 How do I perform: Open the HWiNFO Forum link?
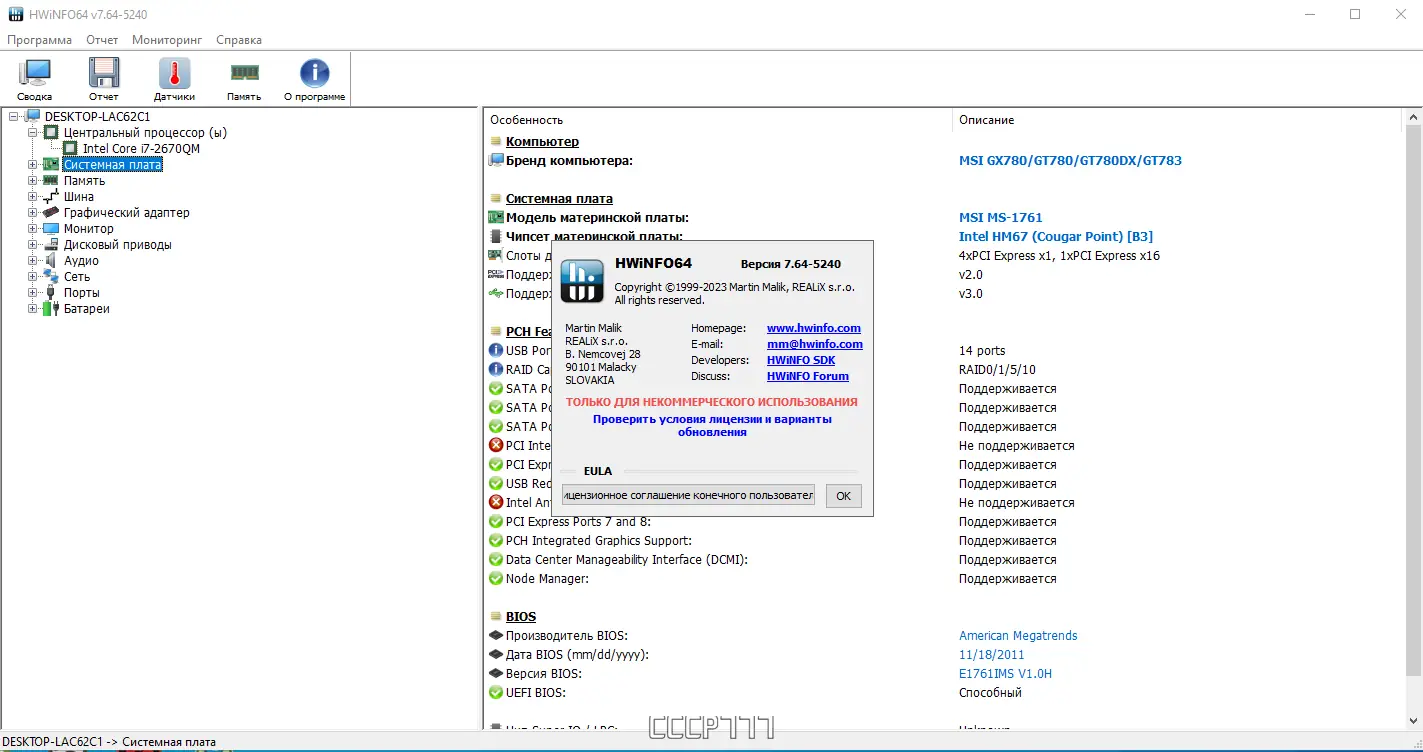[808, 376]
